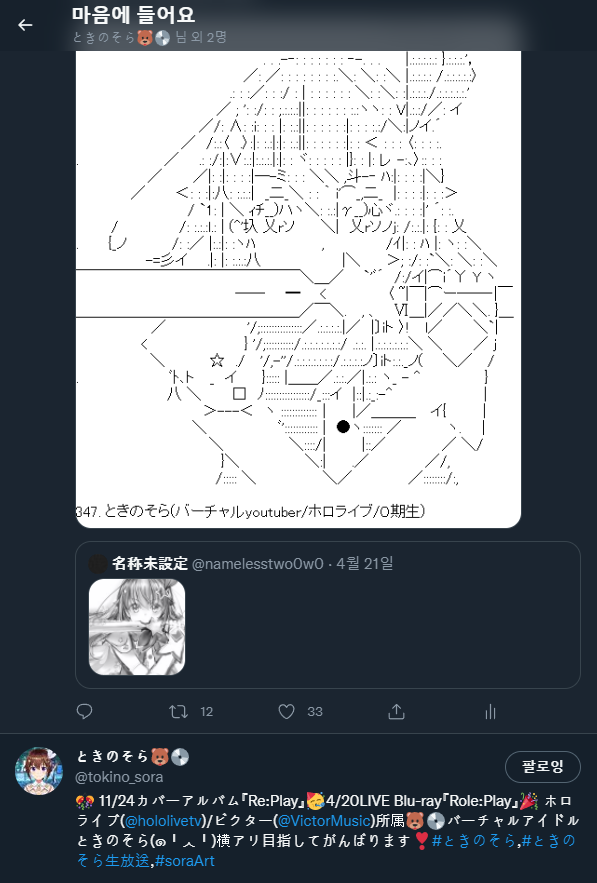The width and height of the screenshot is (597, 883).
Task: Open the ASCII art image
Action: (298, 289)
